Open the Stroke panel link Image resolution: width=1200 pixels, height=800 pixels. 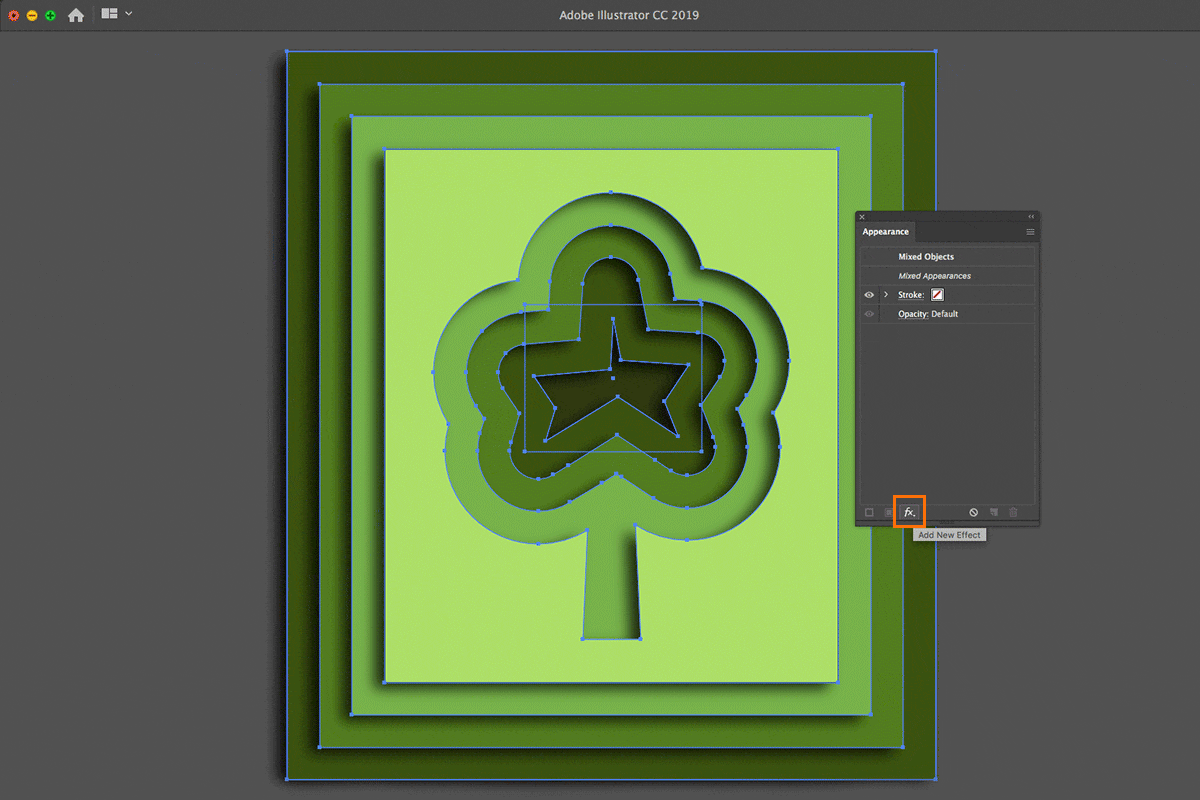click(x=910, y=295)
